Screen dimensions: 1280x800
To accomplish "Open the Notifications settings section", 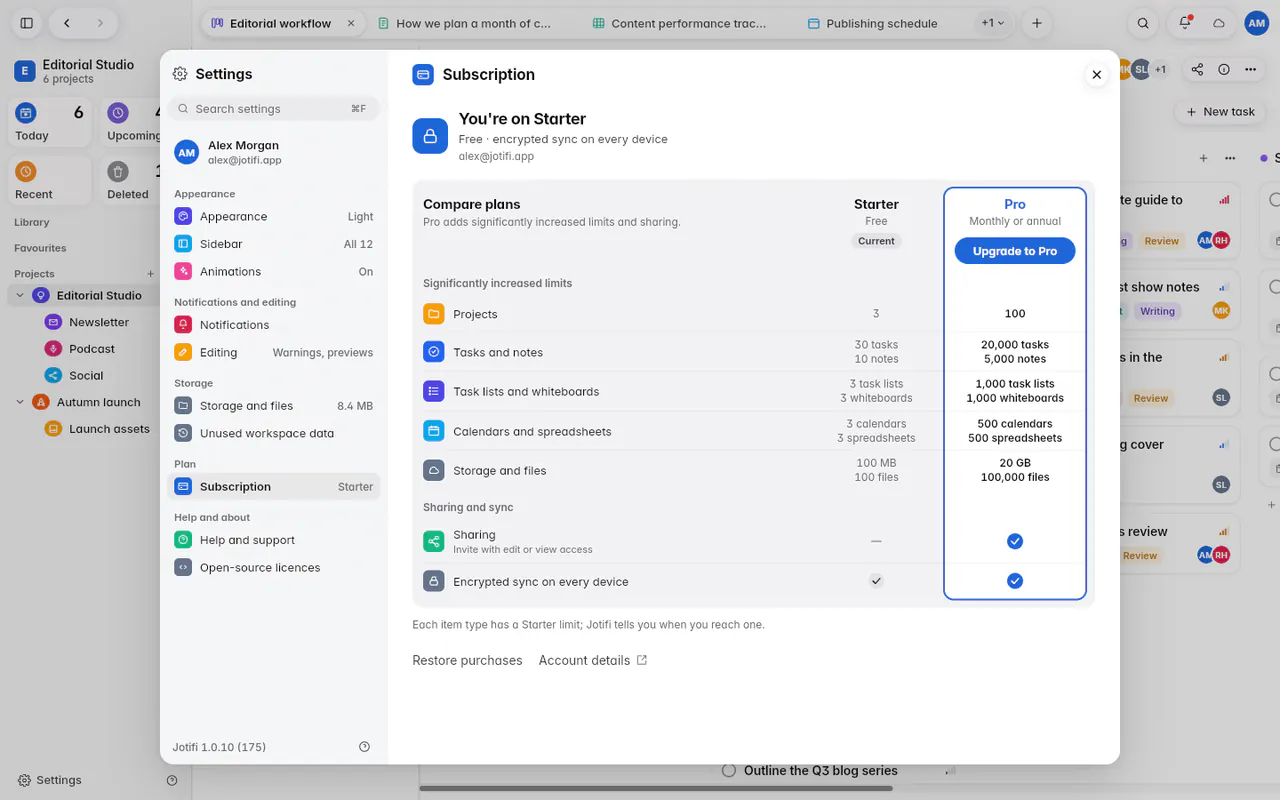I will 273,325.
